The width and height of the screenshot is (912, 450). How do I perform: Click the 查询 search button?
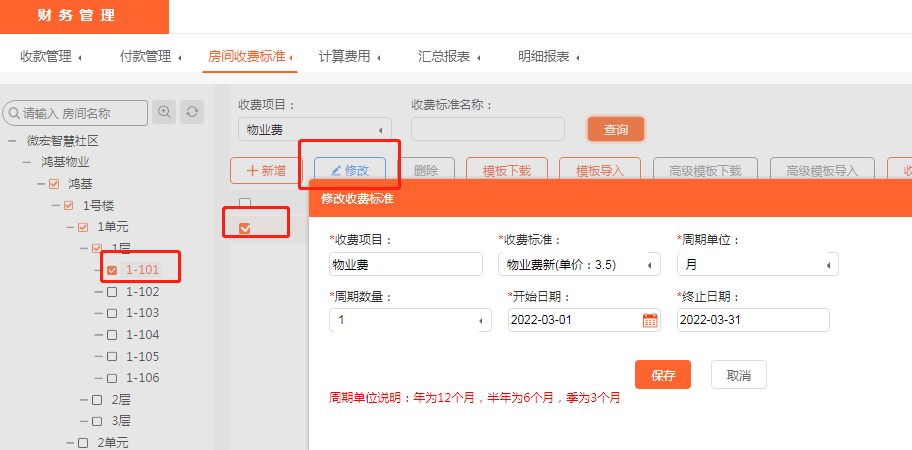[615, 130]
